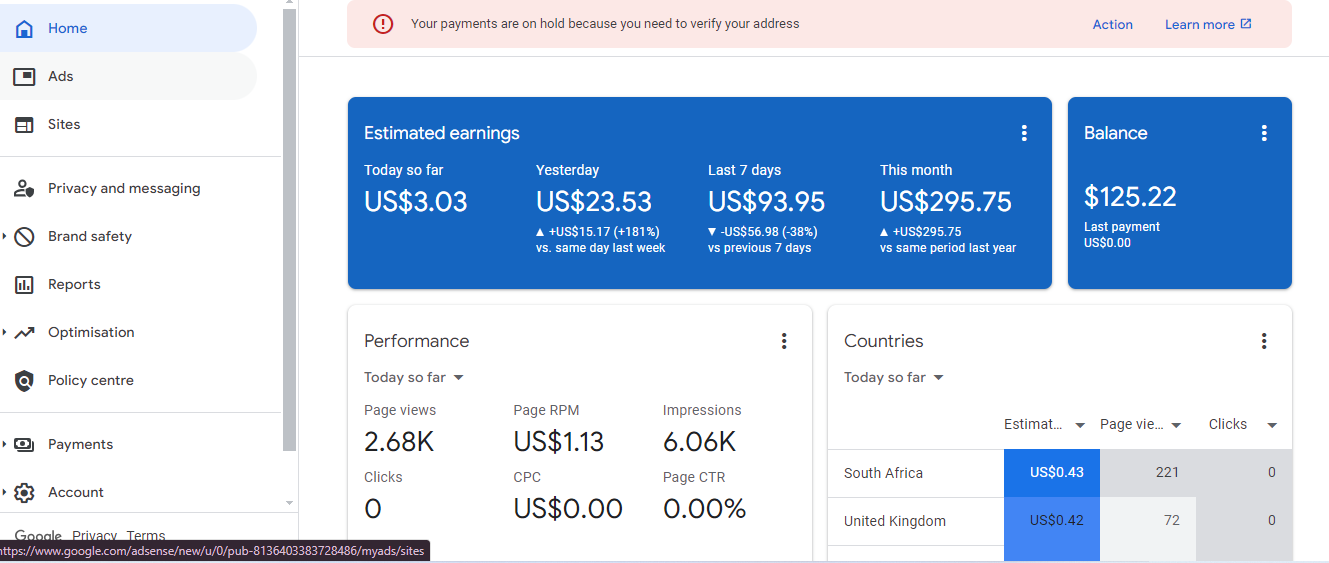Click the US$0.42 earnings cell
This screenshot has height=563, width=1329.
pyautogui.click(x=1052, y=521)
